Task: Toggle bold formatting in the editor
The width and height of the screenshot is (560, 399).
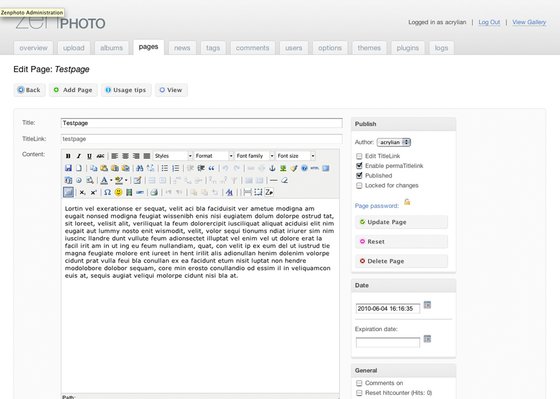Action: [68, 156]
